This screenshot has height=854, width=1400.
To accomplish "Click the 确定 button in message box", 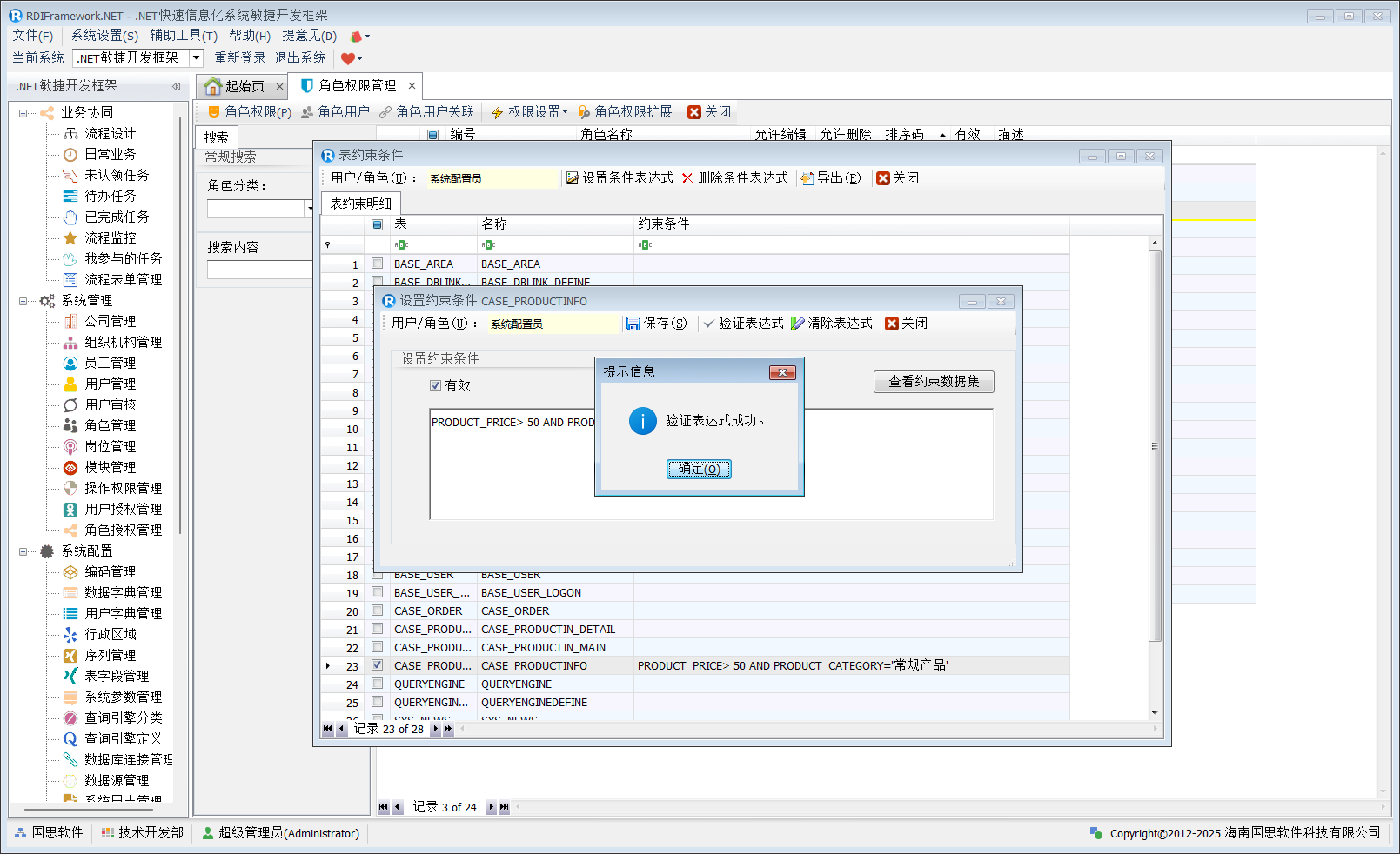I will click(699, 469).
